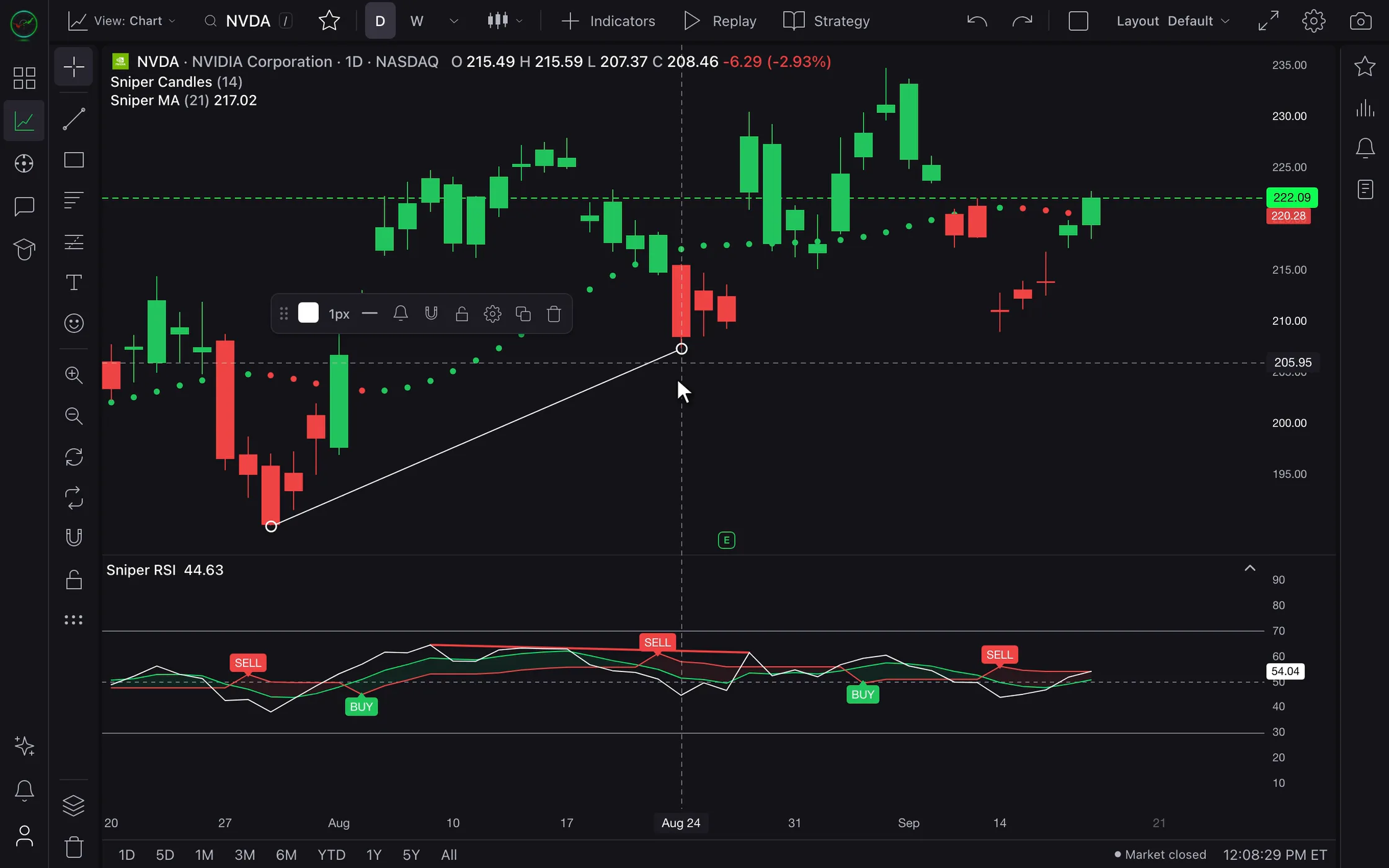
Task: Click the zoom in magnifier
Action: [x=74, y=375]
